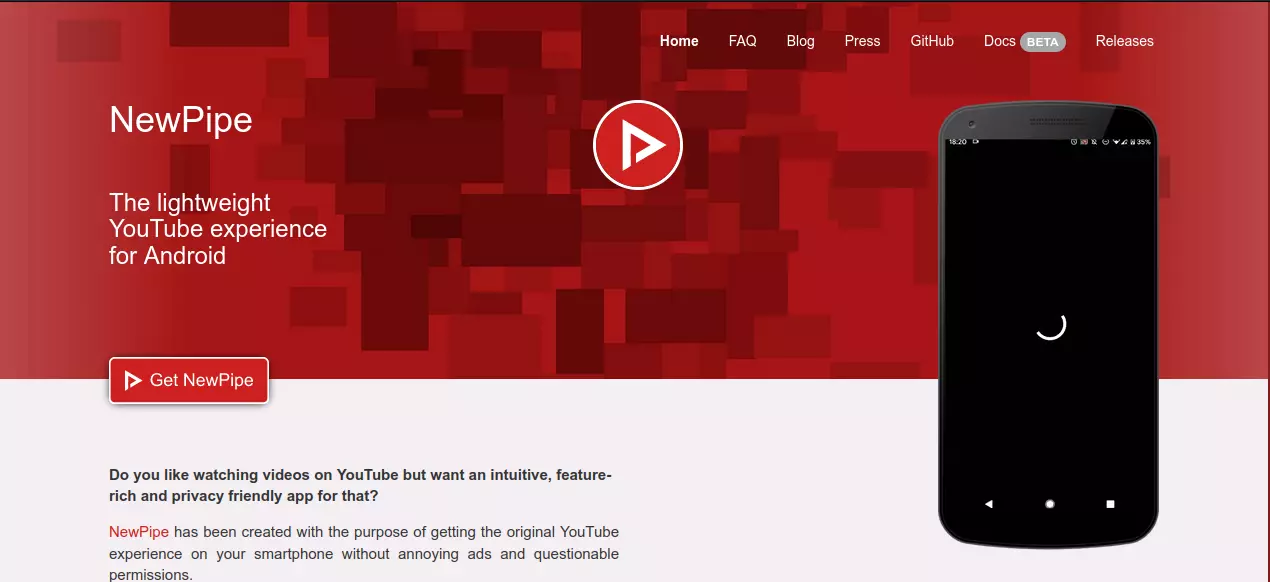
Task: Open the Press navigation link
Action: click(x=862, y=41)
